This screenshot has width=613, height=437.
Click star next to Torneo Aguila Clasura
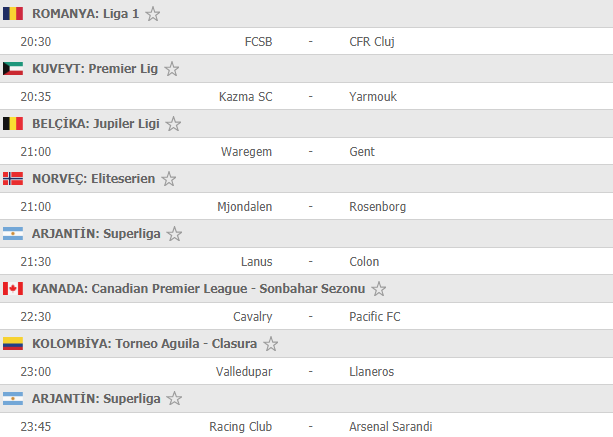click(271, 344)
